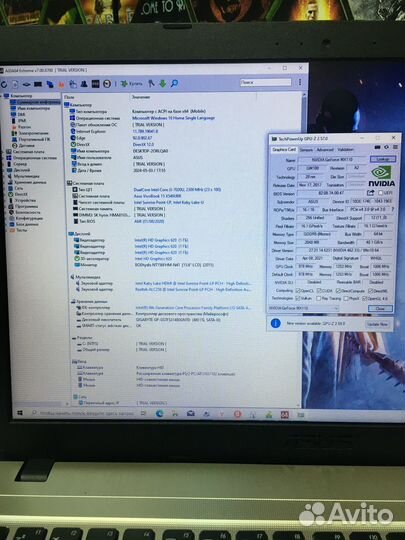Select Суммарная информация in the tree
Image resolution: width=405 pixels, height=540 pixels.
35,102
